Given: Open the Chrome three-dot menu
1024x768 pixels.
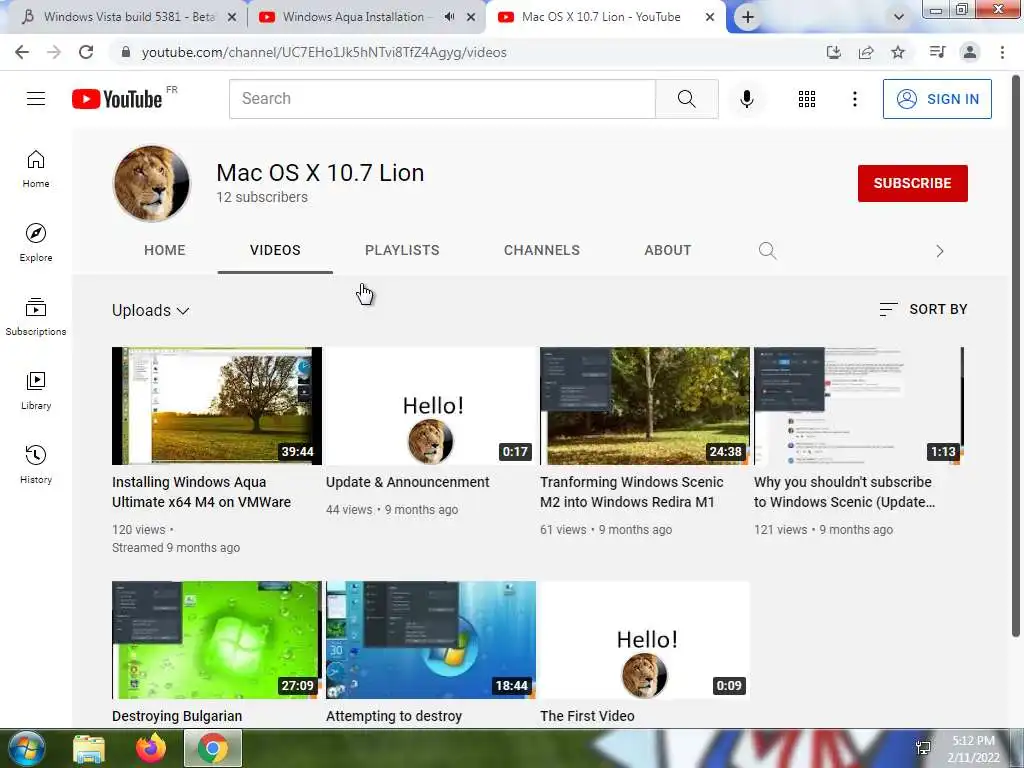Looking at the screenshot, I should 1002,52.
